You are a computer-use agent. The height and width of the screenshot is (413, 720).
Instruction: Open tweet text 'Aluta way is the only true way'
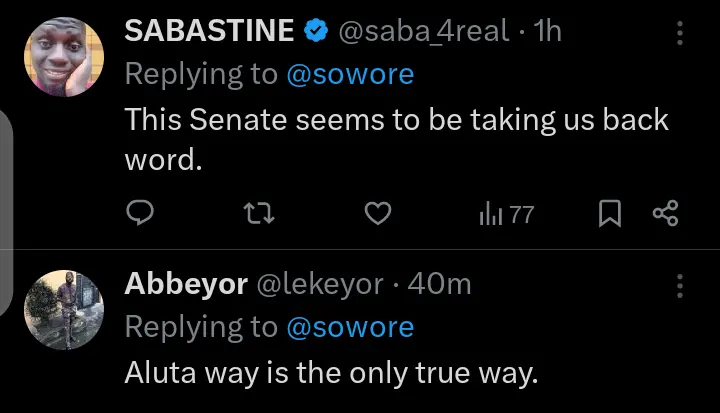pyautogui.click(x=331, y=373)
